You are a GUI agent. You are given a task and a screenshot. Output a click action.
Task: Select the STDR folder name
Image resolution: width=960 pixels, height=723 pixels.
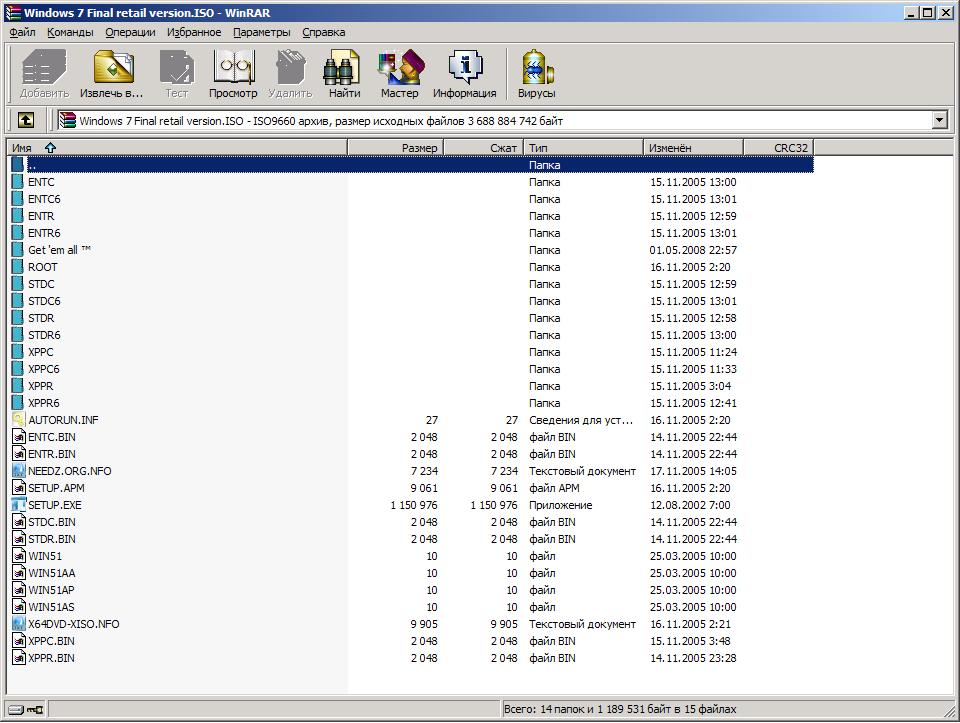[x=41, y=318]
